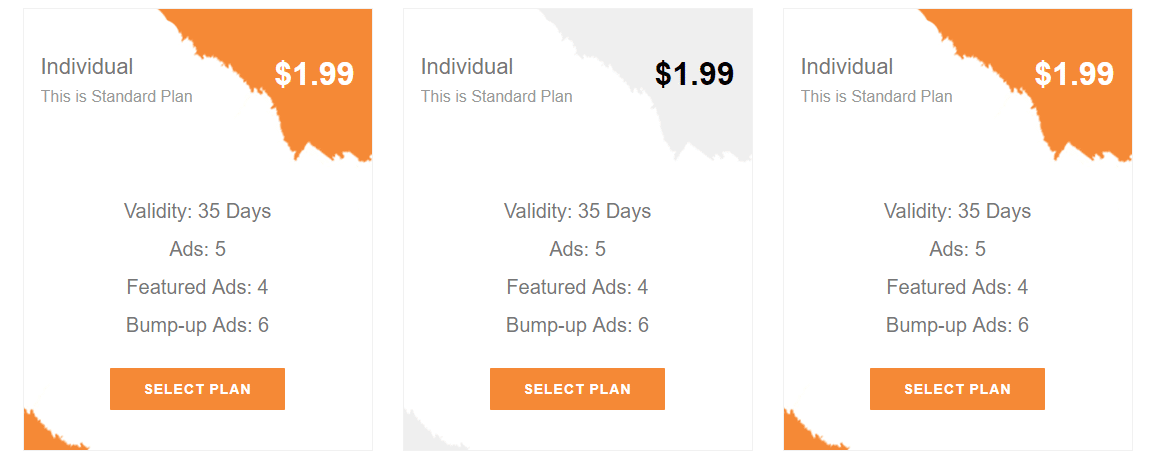Image resolution: width=1155 pixels, height=475 pixels.
Task: Click 'Validity: 35 Days' in left card
Action: (197, 211)
